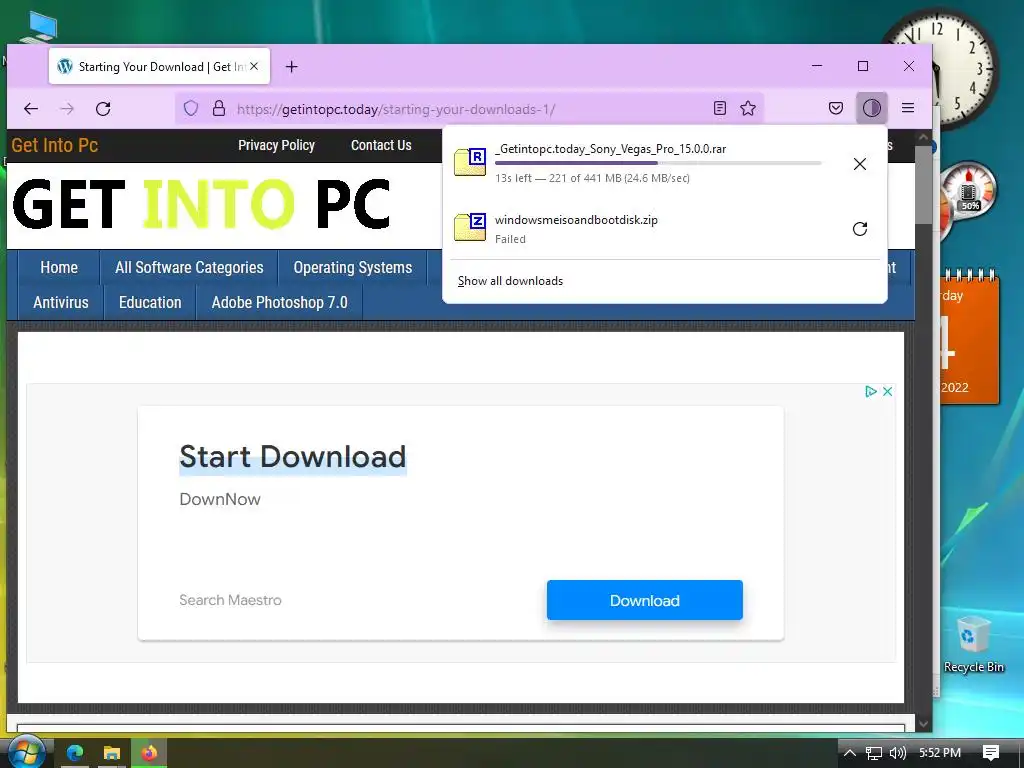Click the site security padlock icon
Viewport: 1024px width, 768px height.
219,108
